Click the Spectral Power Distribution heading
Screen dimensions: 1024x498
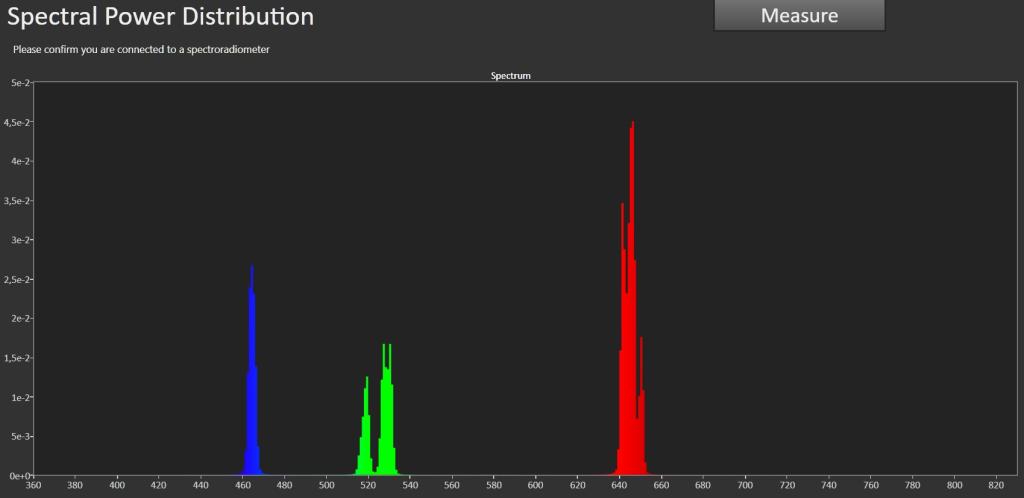160,16
